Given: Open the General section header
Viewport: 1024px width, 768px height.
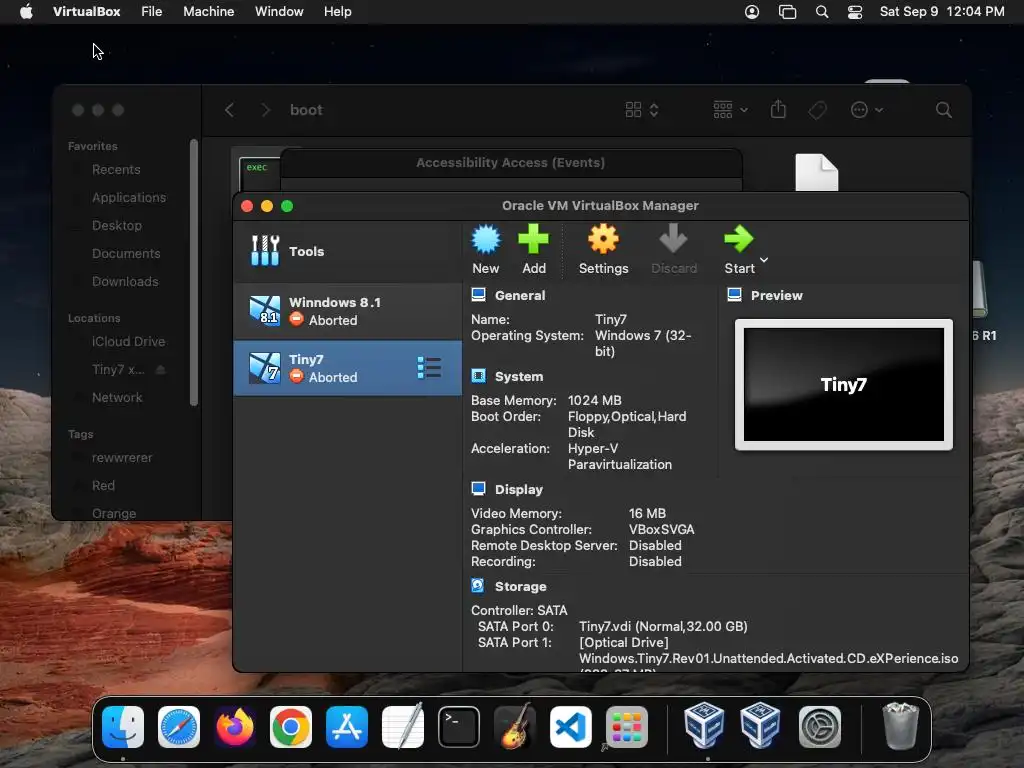Looking at the screenshot, I should click(x=520, y=295).
